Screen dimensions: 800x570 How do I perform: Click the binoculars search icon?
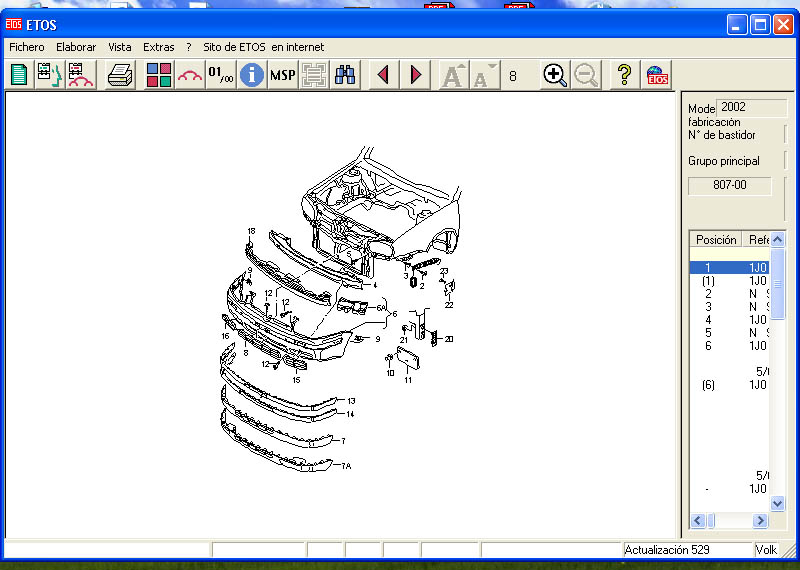(x=346, y=75)
